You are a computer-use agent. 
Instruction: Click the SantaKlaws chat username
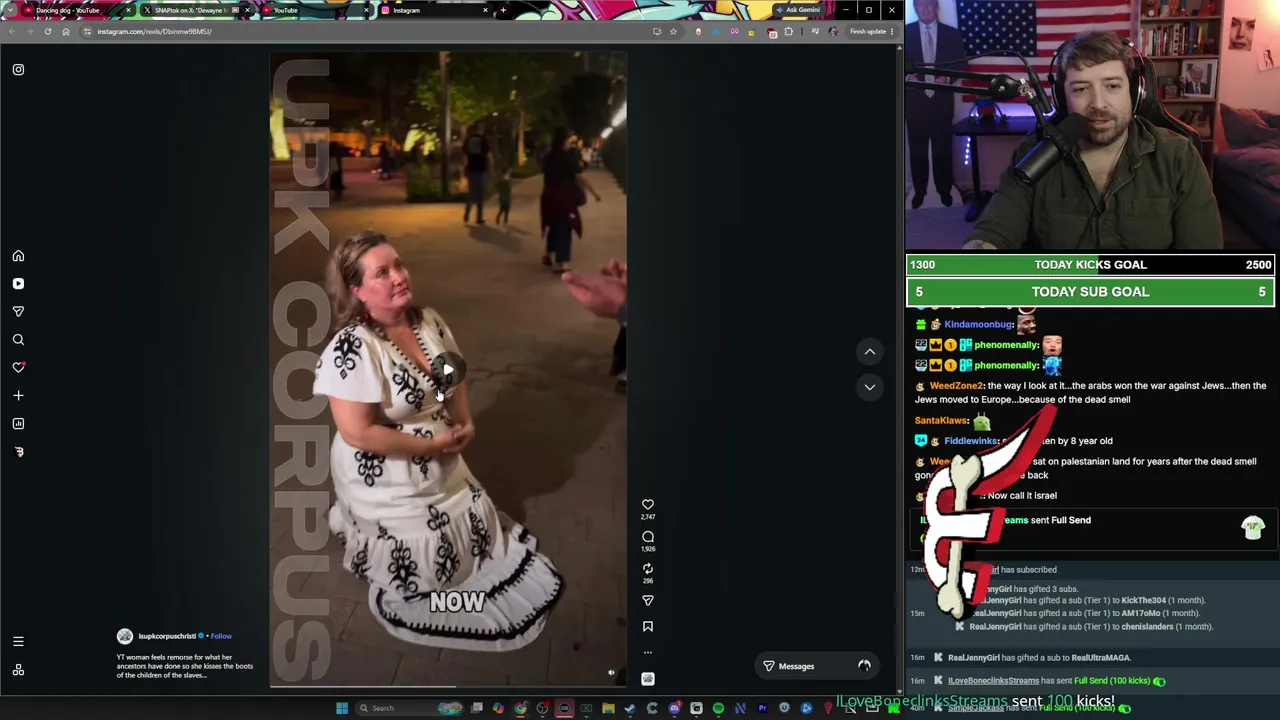coord(941,421)
